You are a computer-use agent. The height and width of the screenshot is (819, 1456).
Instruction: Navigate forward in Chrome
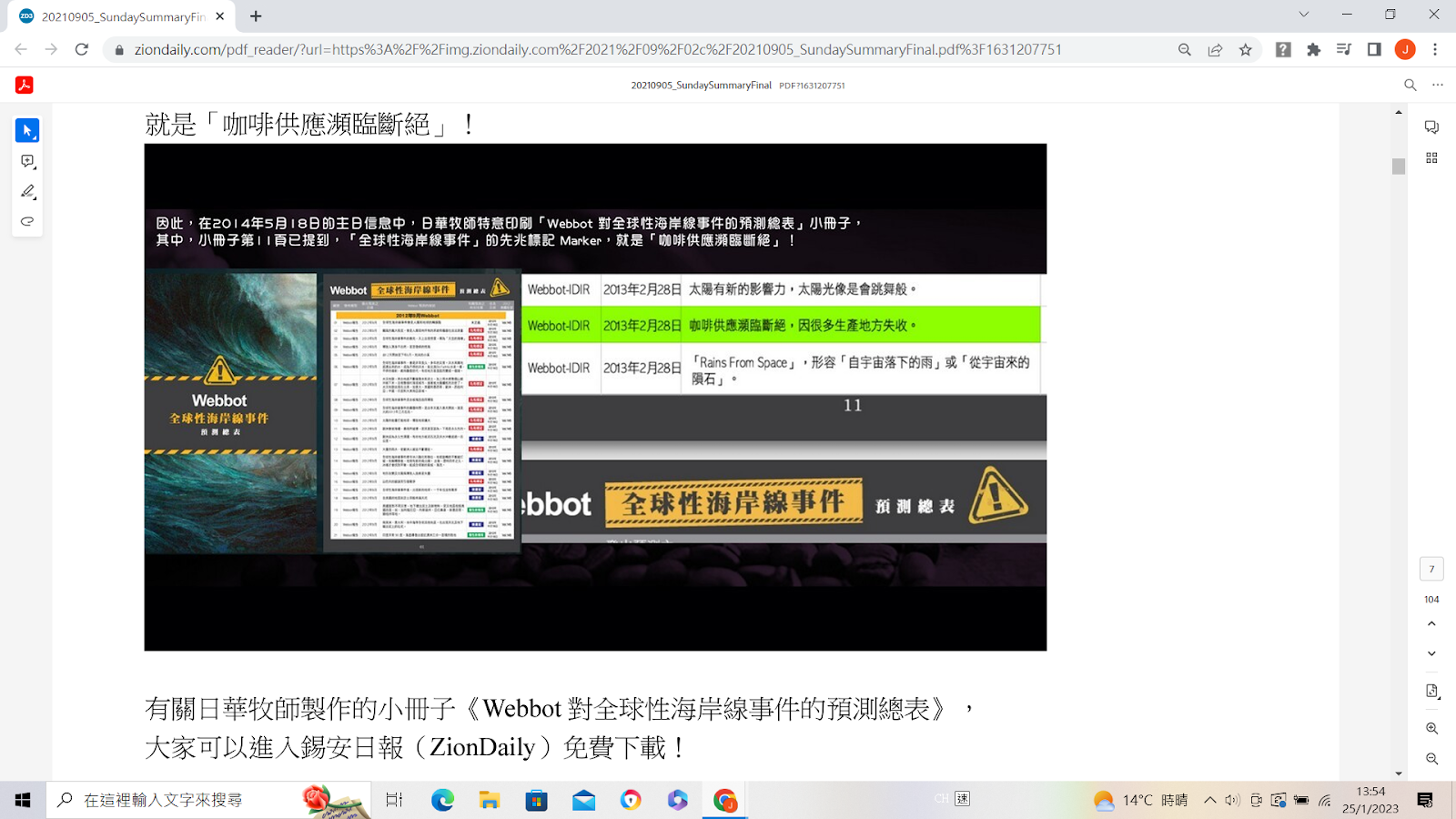tap(51, 49)
